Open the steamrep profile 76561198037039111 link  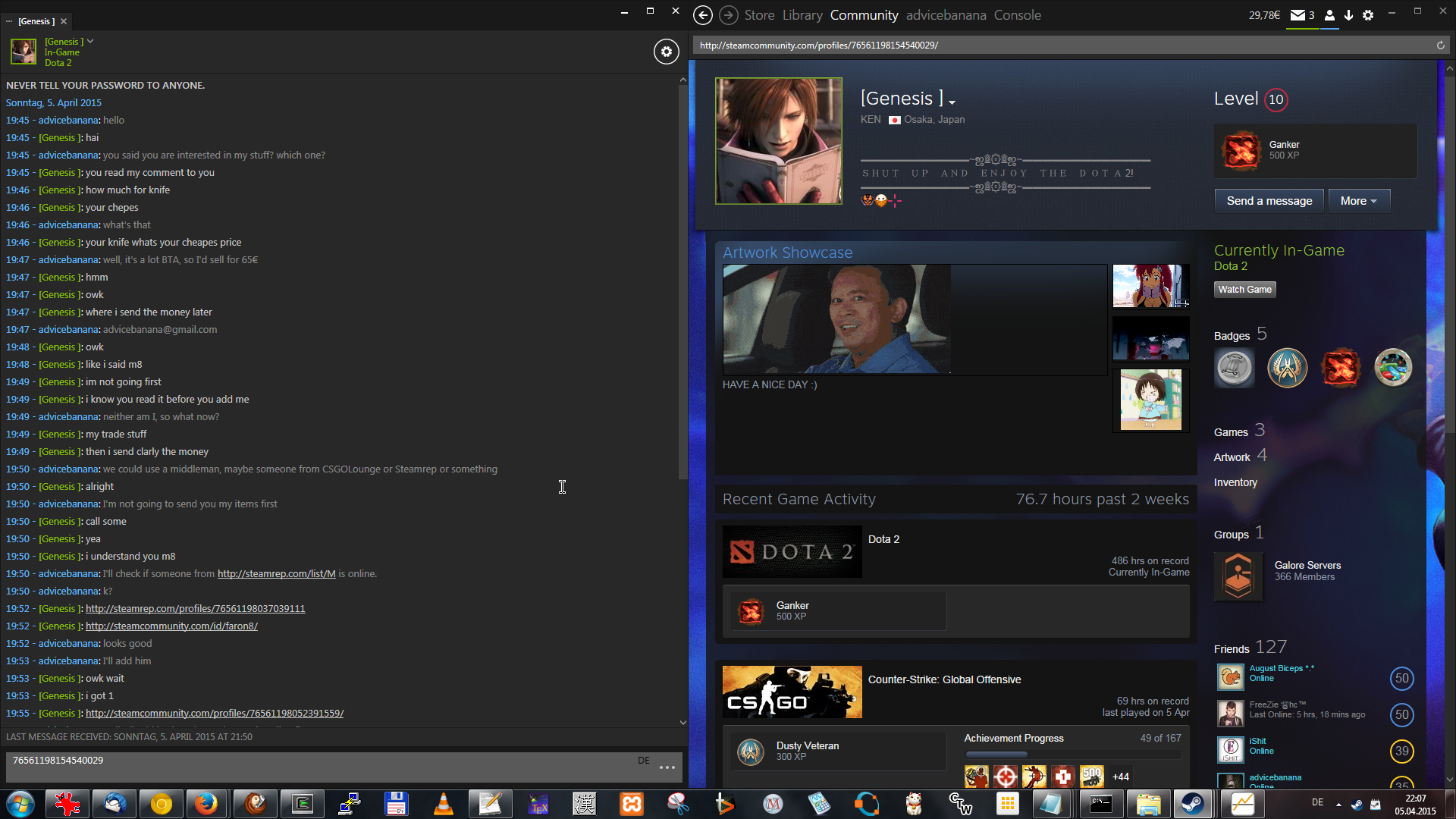[x=195, y=609]
